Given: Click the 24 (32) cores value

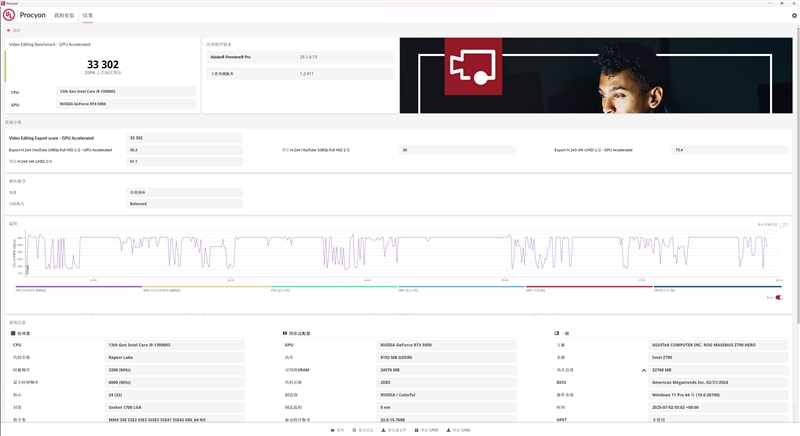Looking at the screenshot, I should [x=174, y=395].
